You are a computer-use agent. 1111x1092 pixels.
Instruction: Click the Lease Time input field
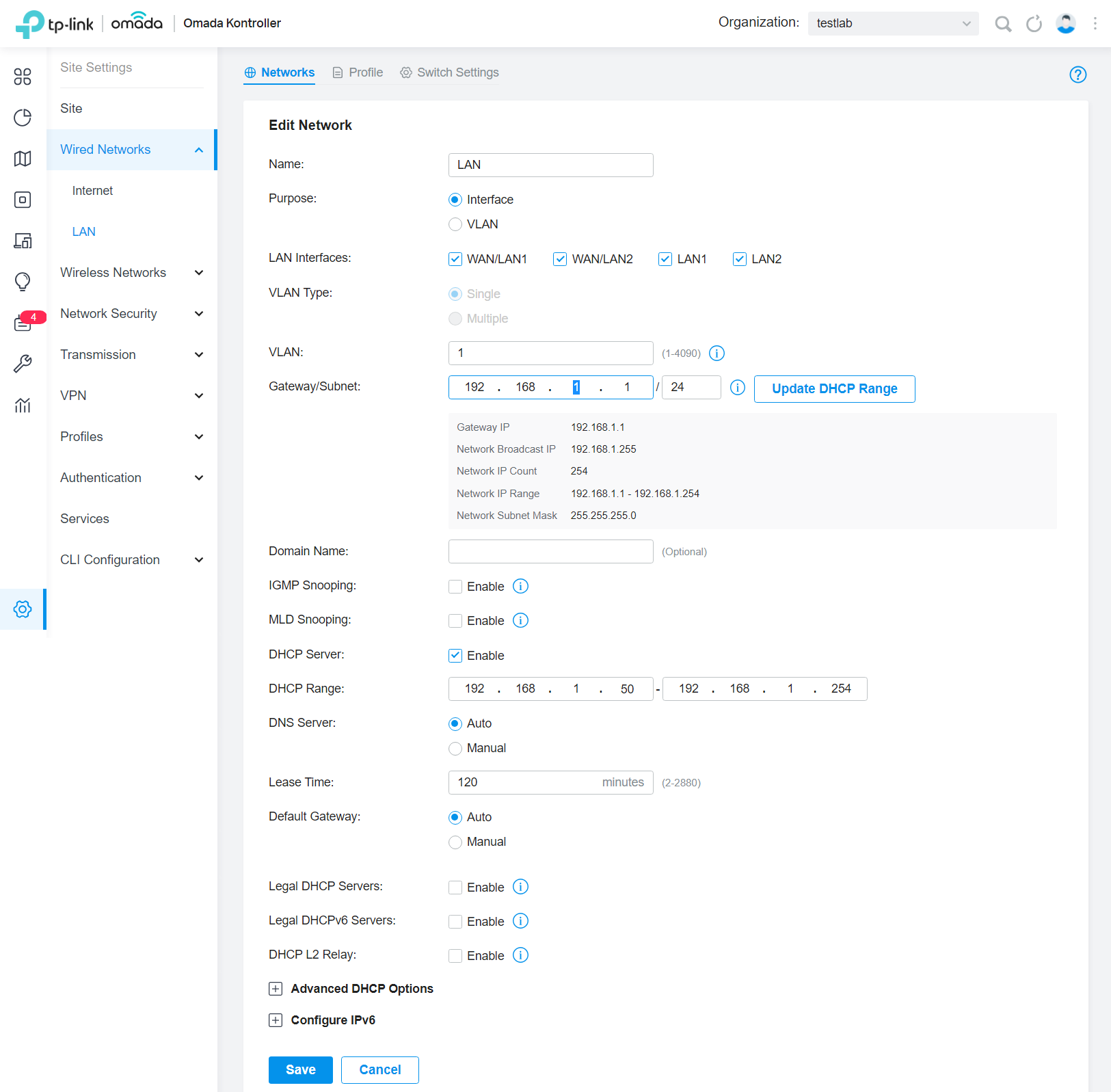click(550, 783)
